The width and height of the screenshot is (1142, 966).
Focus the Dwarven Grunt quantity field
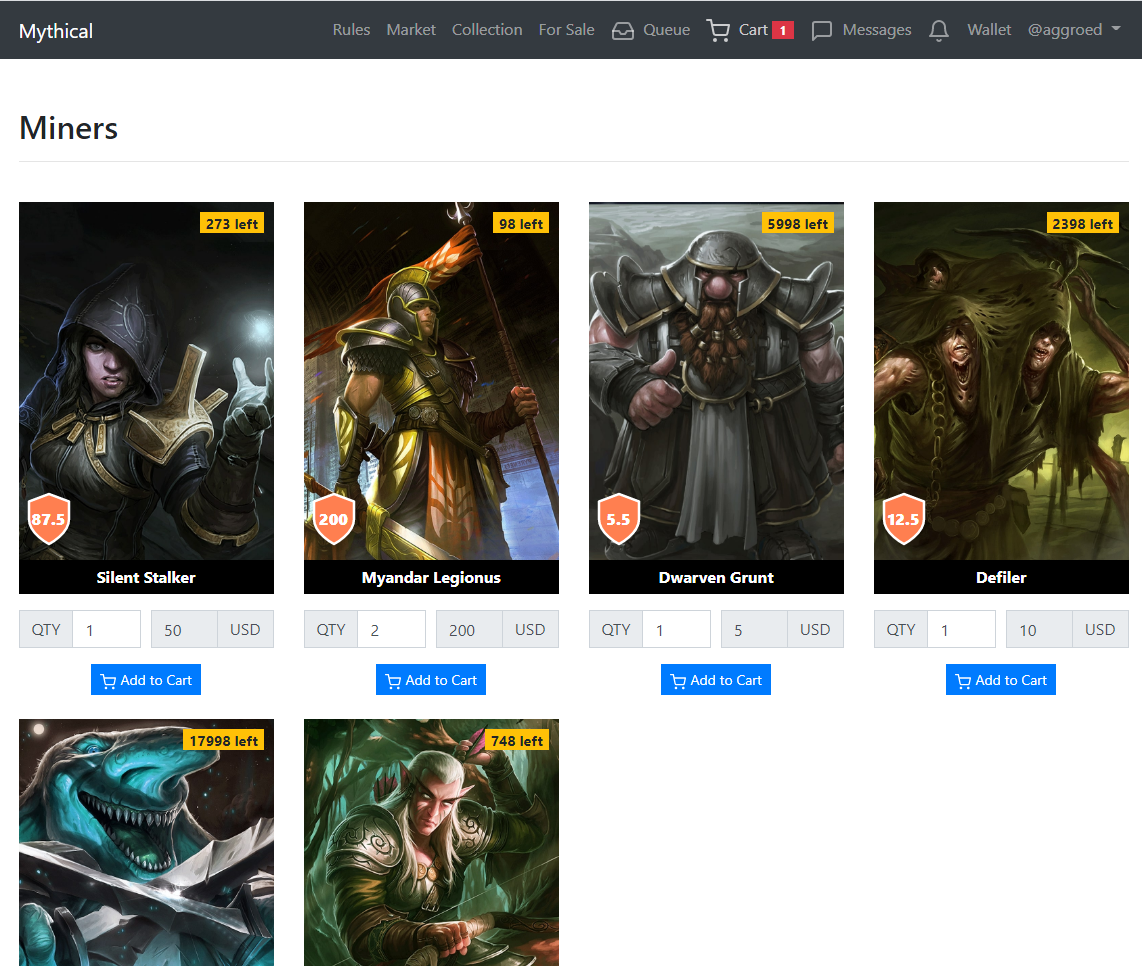point(676,629)
